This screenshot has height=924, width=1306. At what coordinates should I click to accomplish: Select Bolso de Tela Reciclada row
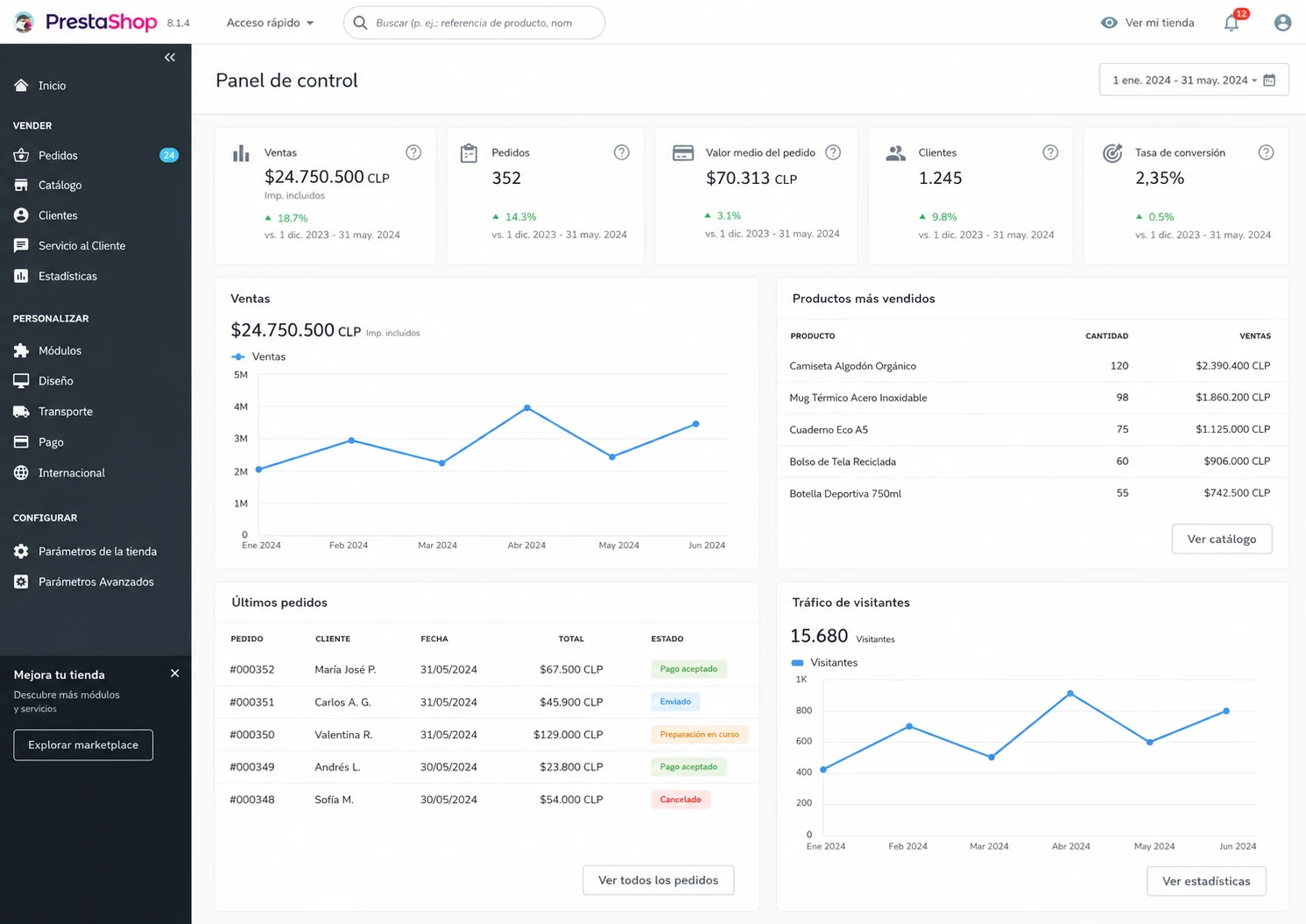(1031, 462)
